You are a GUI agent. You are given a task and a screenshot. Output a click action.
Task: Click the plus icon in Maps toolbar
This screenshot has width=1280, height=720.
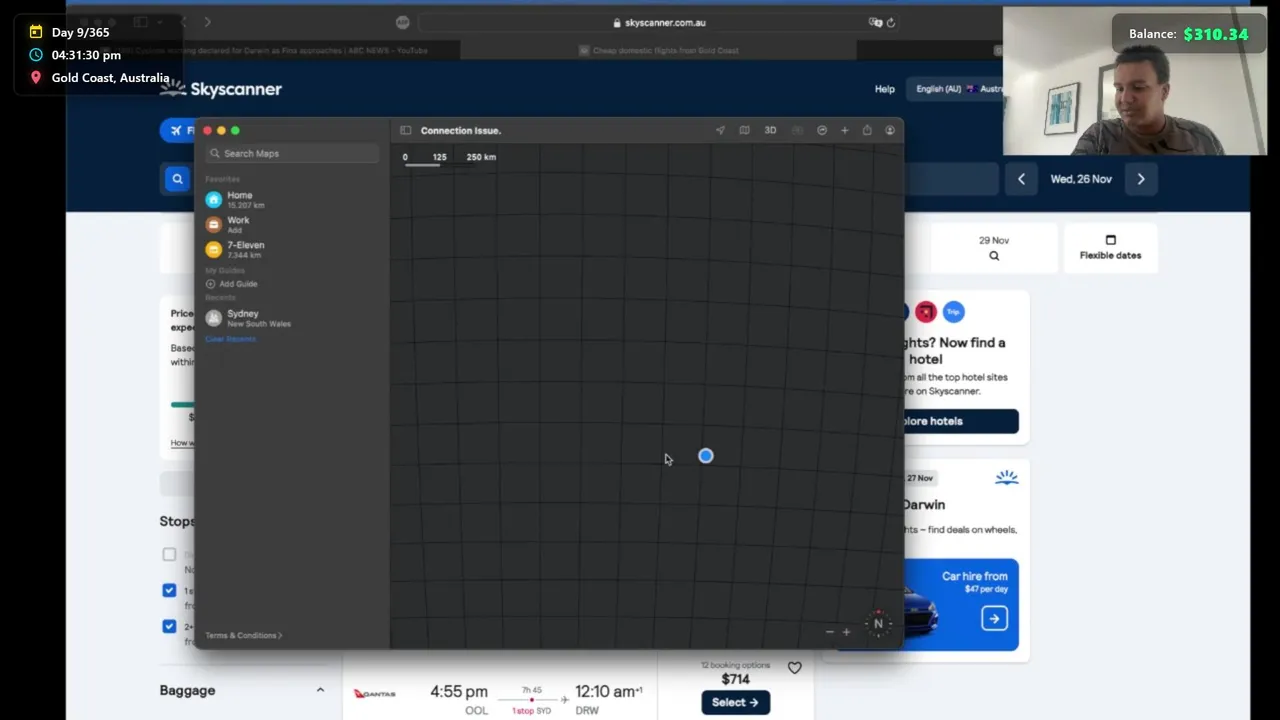[x=845, y=130]
